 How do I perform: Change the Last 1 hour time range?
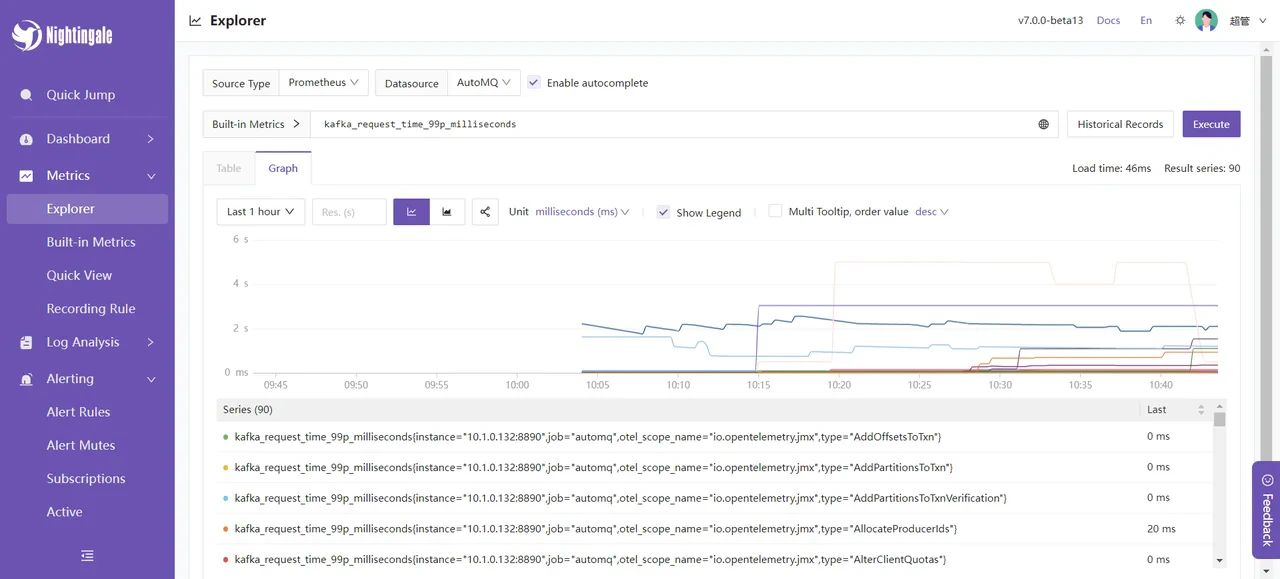coord(260,211)
